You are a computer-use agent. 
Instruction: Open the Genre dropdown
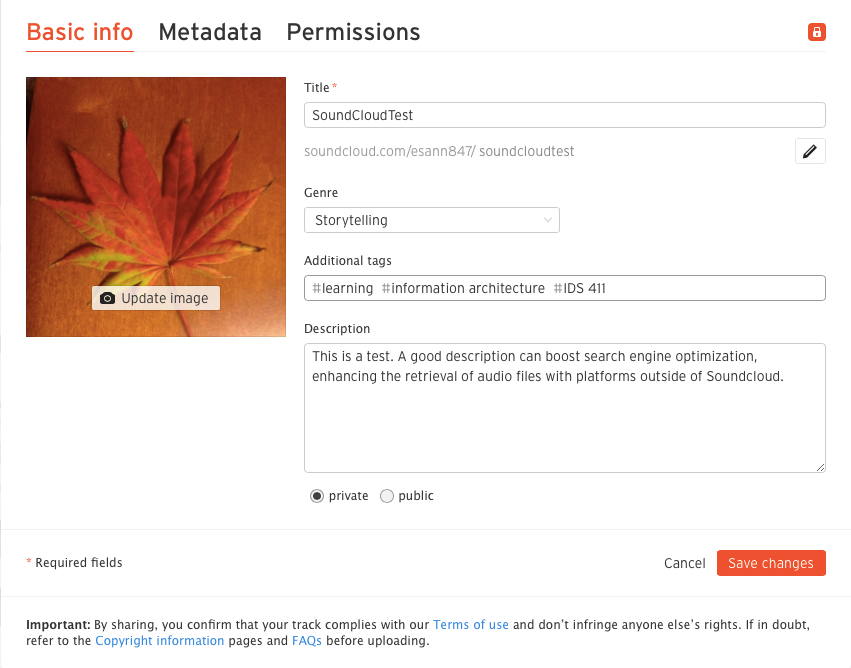(431, 220)
